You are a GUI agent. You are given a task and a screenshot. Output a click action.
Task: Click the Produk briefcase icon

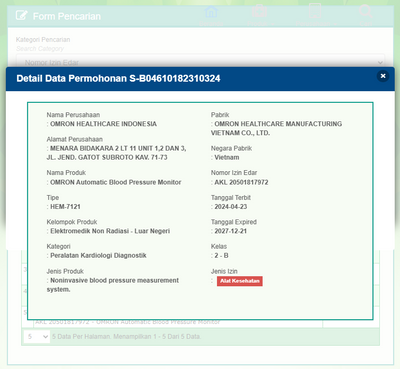(x=259, y=11)
